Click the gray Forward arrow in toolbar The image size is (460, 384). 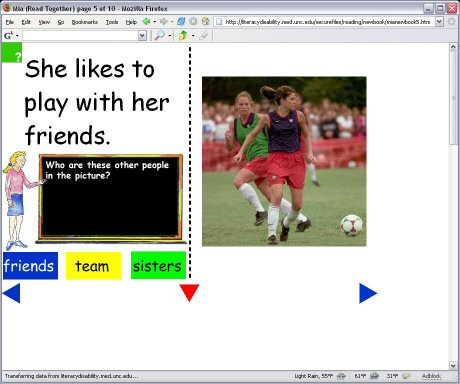(163, 22)
